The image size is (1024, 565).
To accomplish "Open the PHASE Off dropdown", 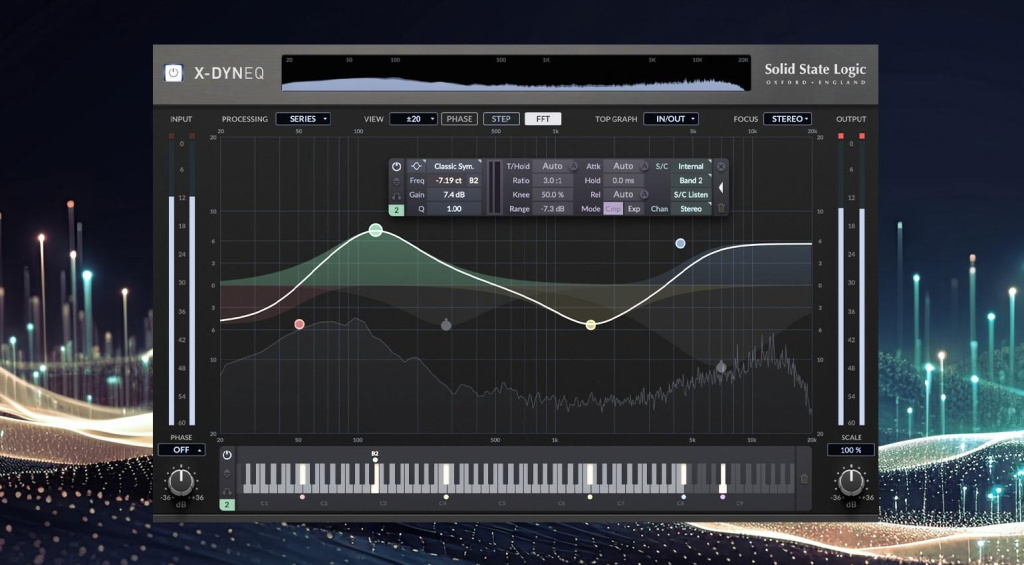I will 182,450.
